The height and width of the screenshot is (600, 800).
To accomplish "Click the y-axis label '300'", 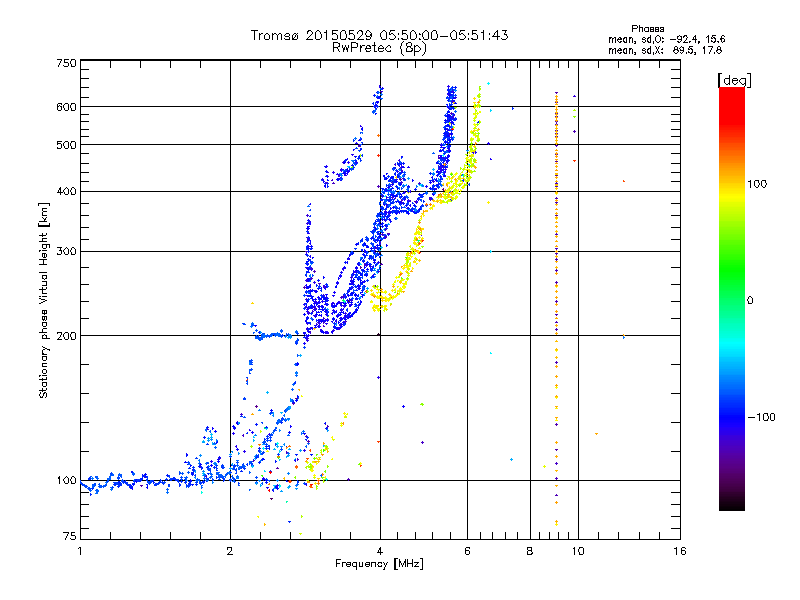I will click(x=66, y=252).
